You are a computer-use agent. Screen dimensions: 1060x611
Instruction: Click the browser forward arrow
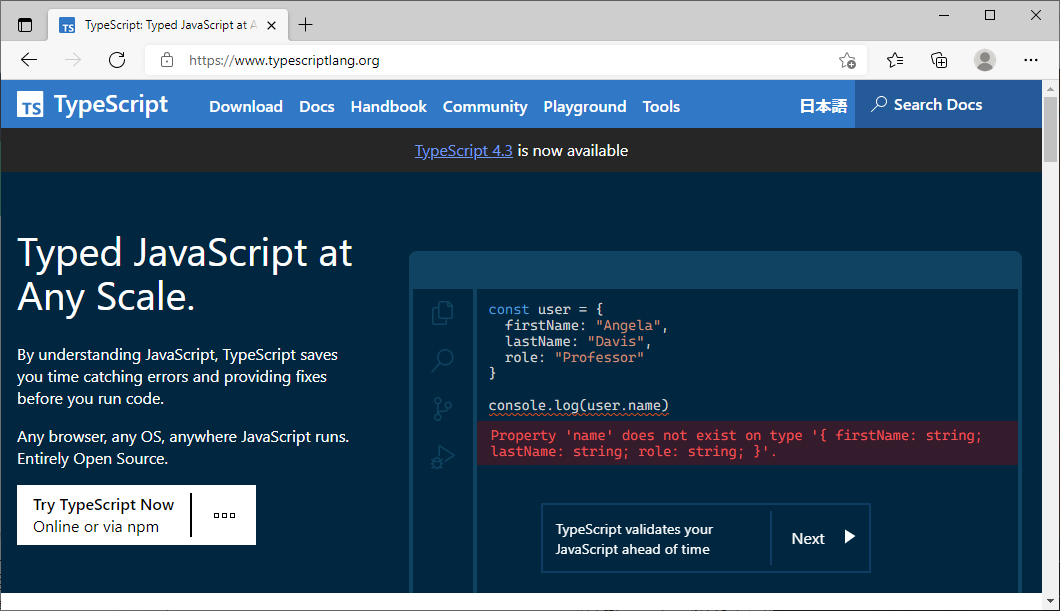72,60
